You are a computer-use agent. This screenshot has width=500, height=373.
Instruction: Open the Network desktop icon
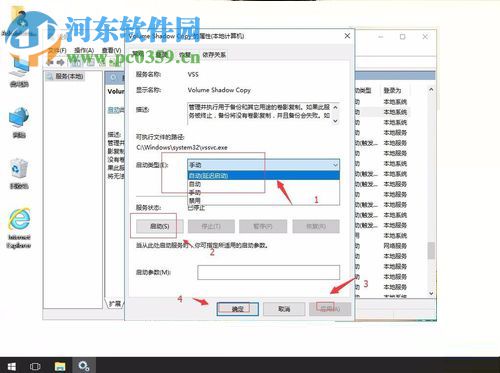[19, 122]
